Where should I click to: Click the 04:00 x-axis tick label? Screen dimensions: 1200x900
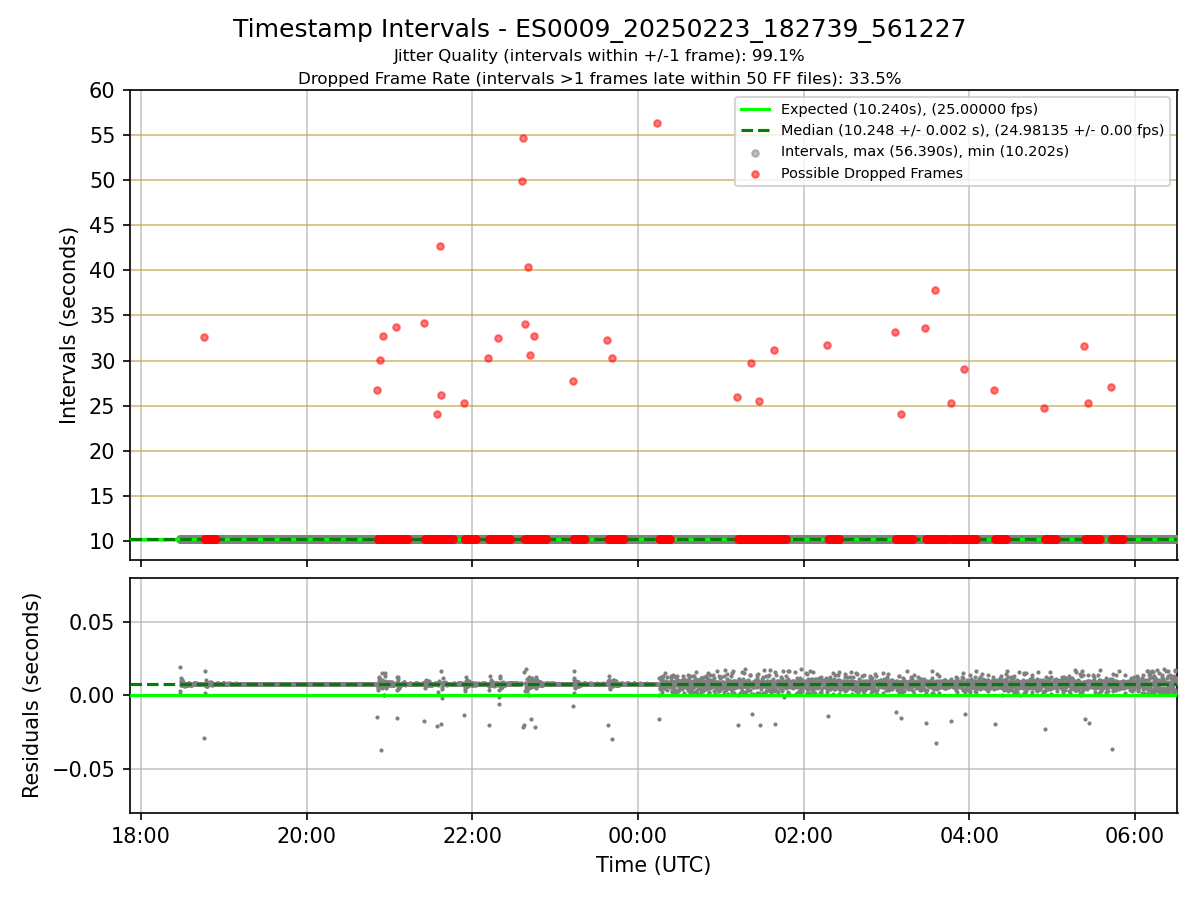coord(969,836)
